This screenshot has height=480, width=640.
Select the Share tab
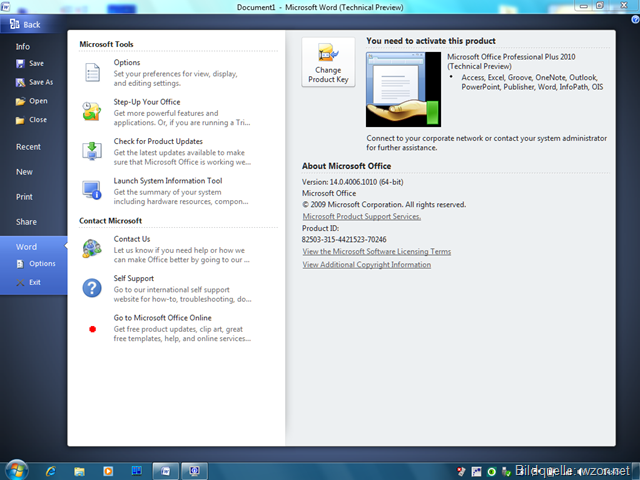tap(26, 222)
